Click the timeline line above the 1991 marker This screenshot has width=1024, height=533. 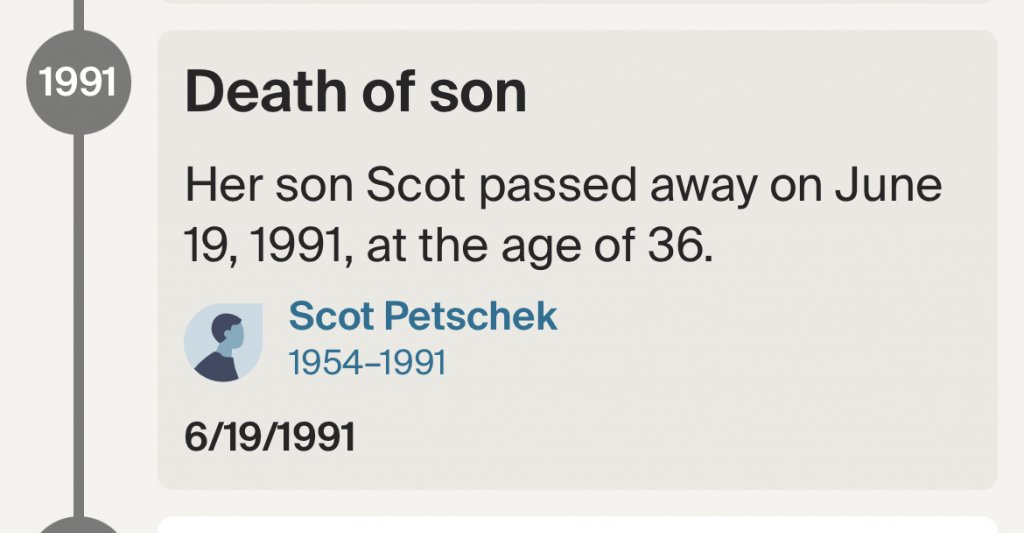(78, 15)
